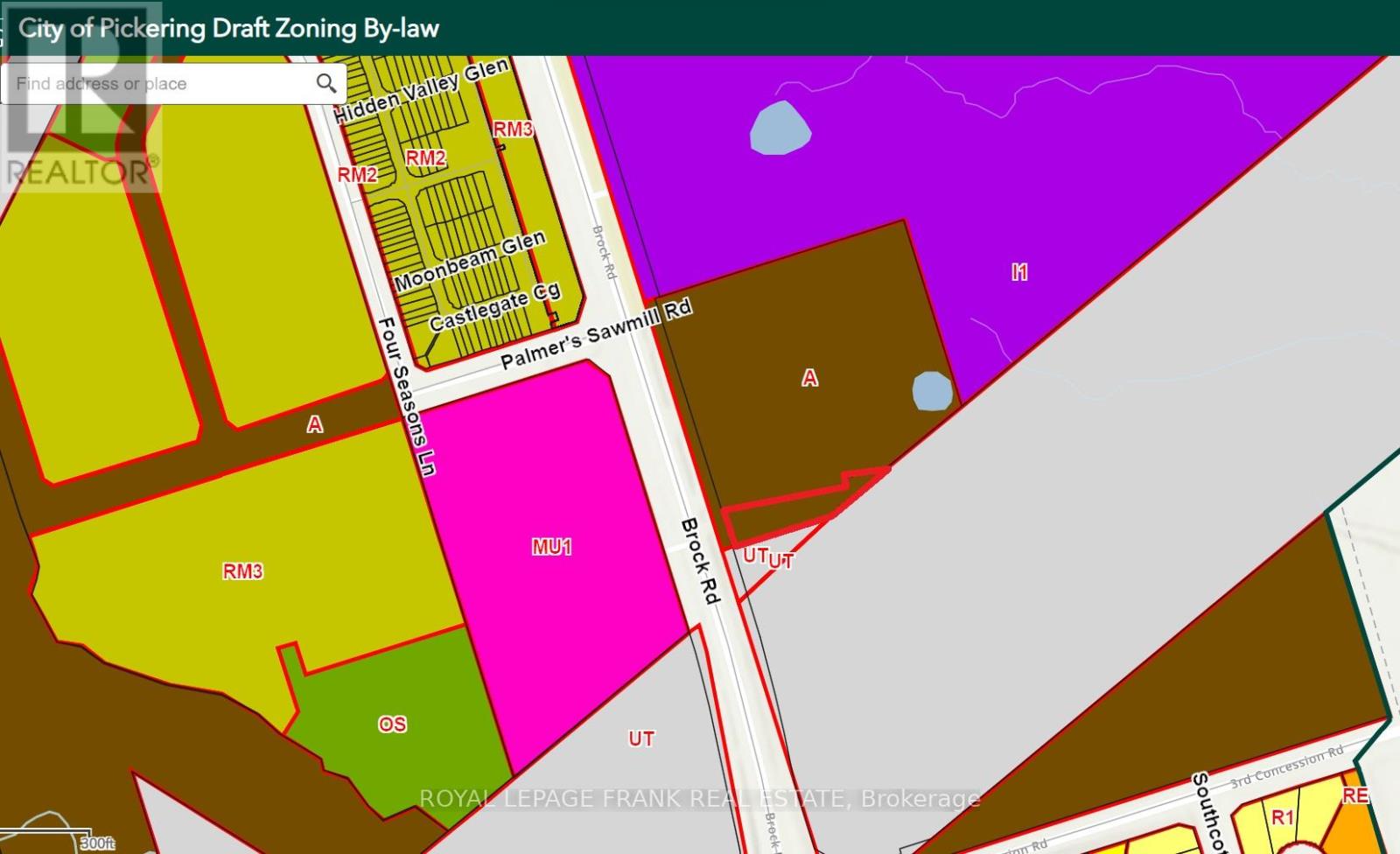Screen dimensions: 1400x854
Task: Click the blue pond in the purple zone
Action: [780, 129]
